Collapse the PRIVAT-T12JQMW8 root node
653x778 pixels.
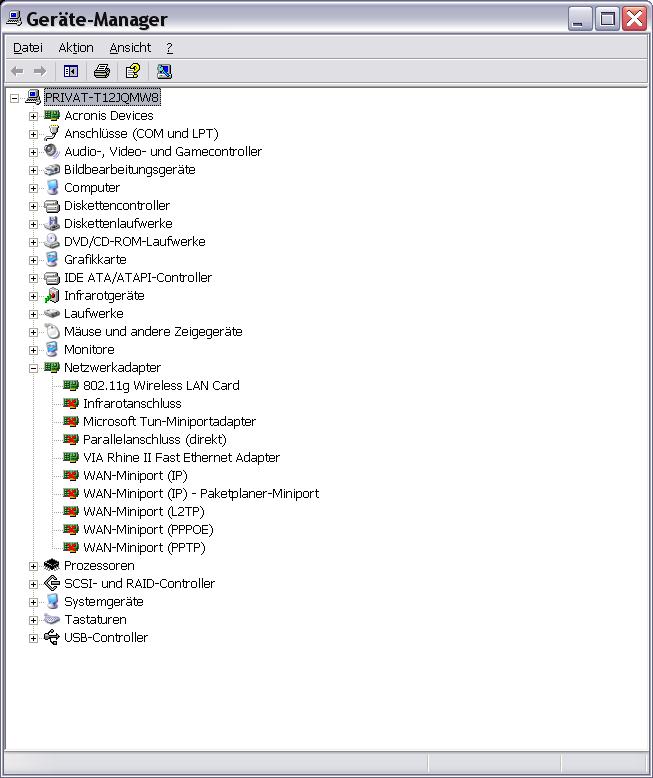tap(14, 98)
